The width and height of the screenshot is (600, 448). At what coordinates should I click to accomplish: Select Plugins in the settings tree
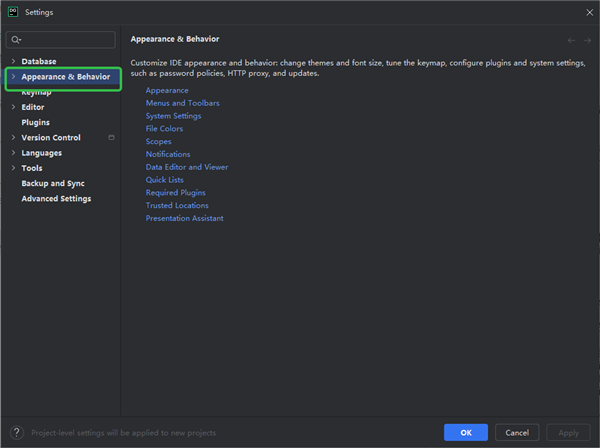35,123
